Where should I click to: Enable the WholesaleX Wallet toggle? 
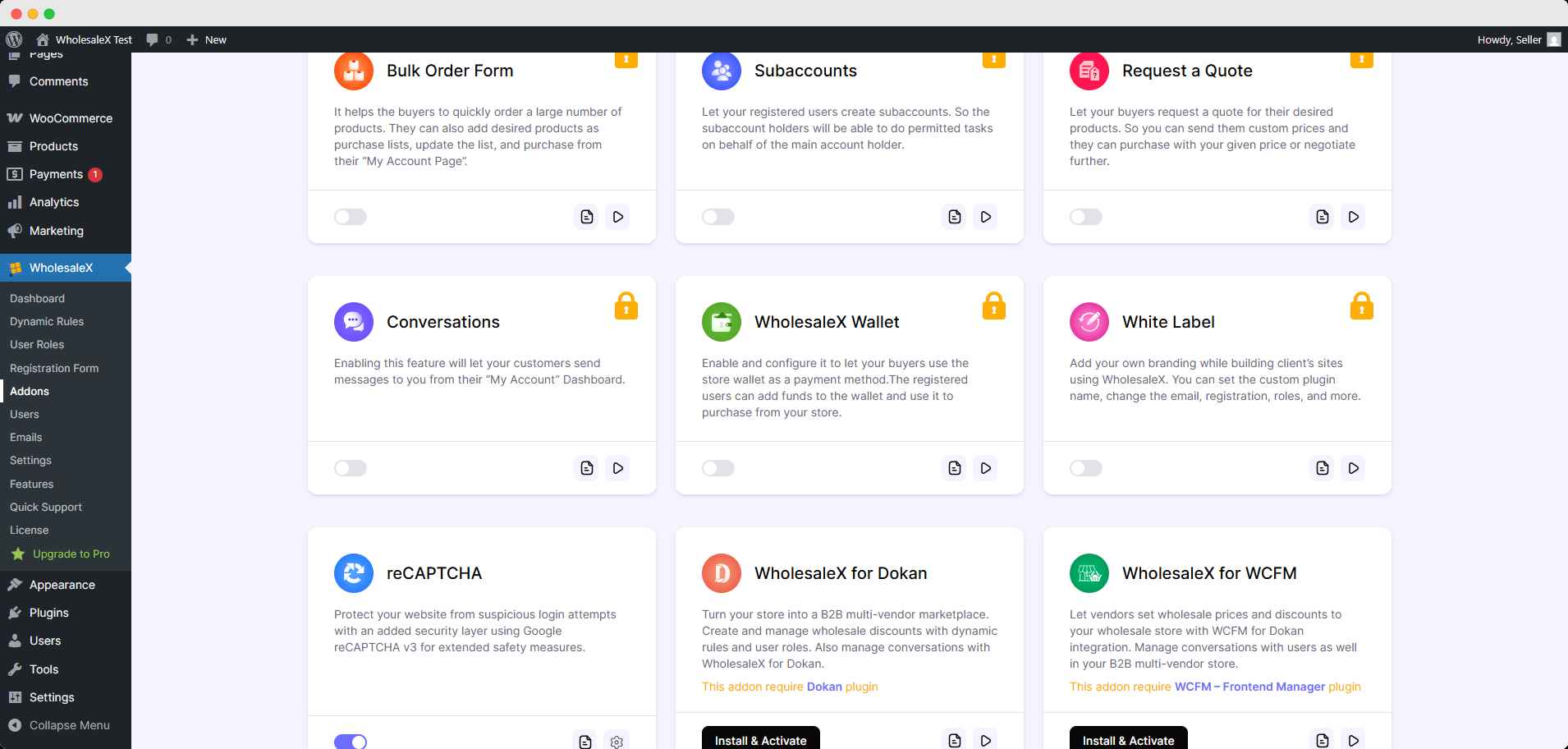click(718, 468)
